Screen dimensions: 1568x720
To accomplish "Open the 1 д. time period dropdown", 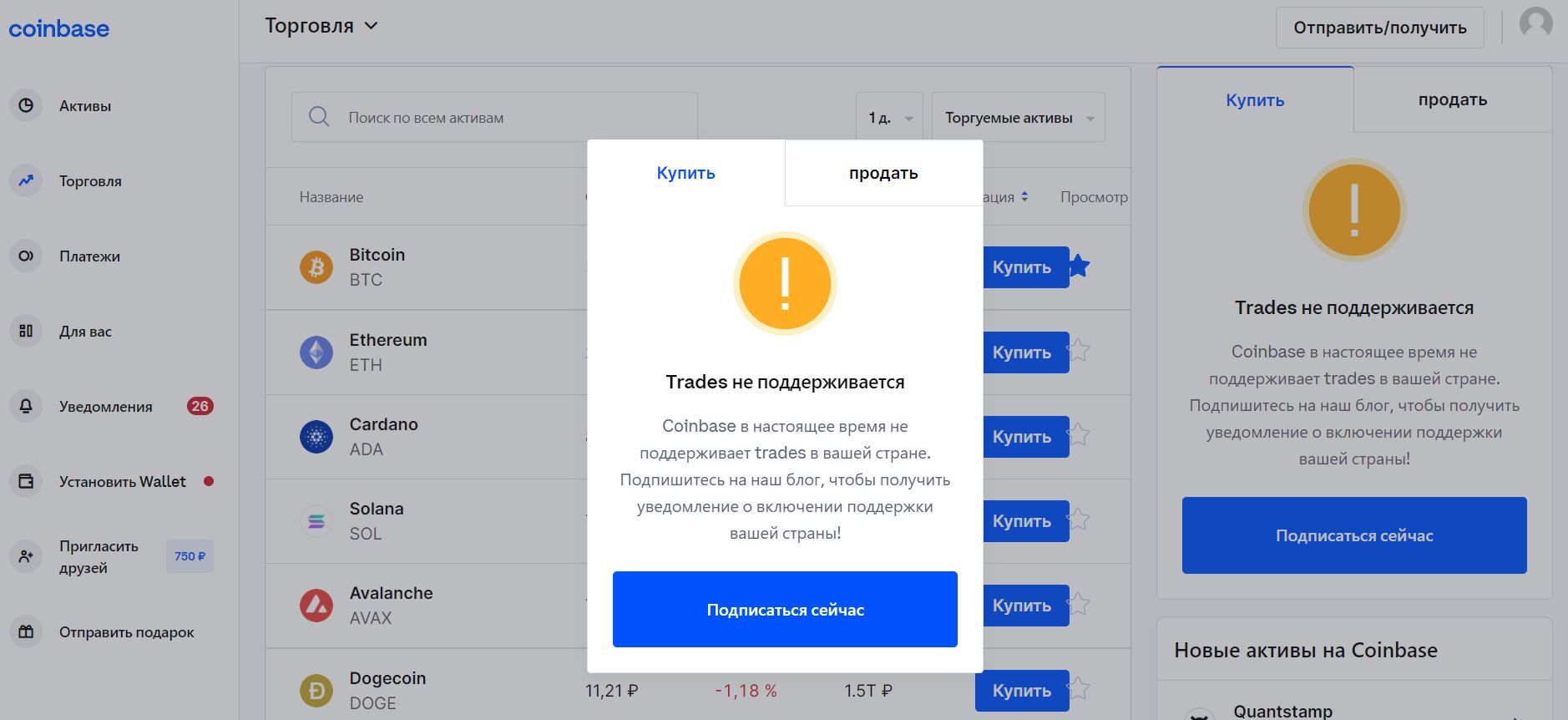I will pos(889,117).
